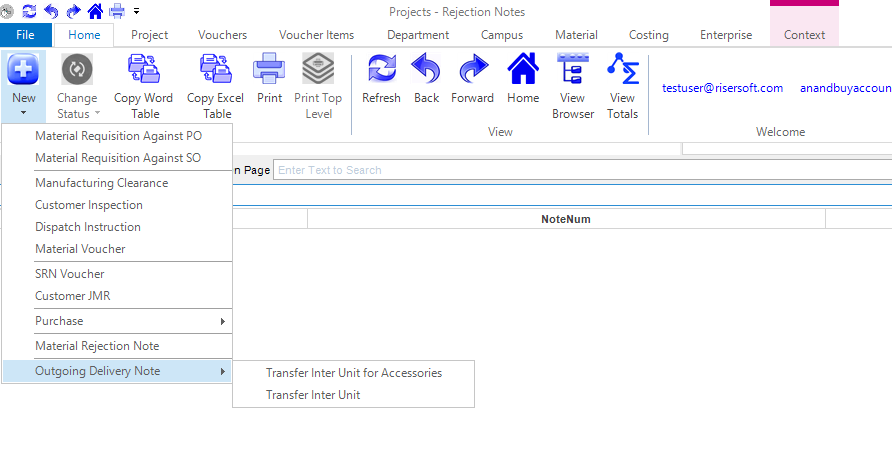Click the house icon in View group
The height and width of the screenshot is (457, 892).
[523, 72]
